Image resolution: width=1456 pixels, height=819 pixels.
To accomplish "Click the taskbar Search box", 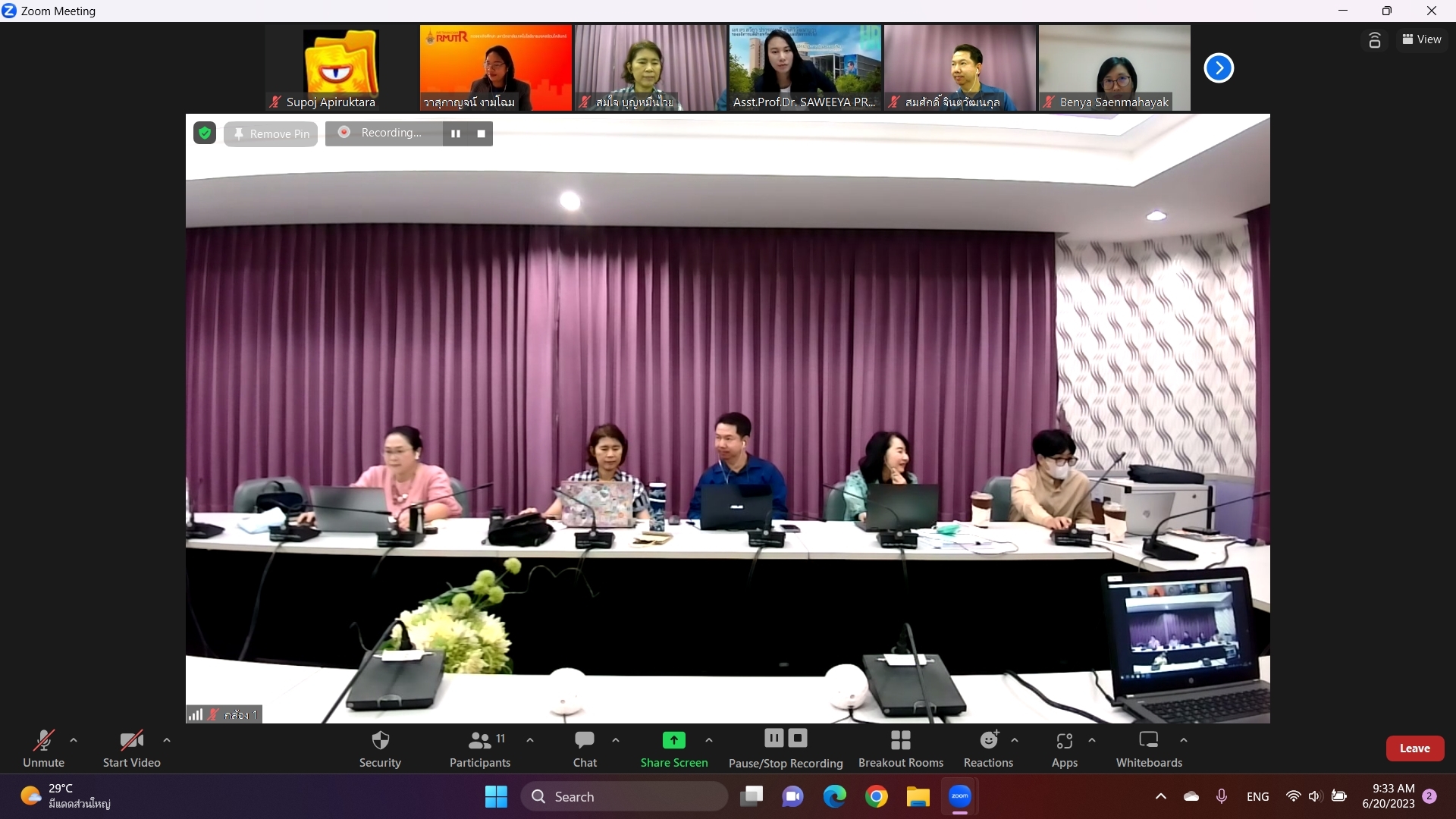I will 624,796.
